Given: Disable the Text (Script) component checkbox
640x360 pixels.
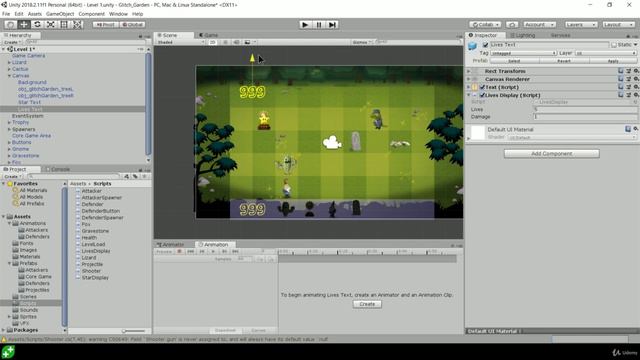Looking at the screenshot, I should pos(482,87).
